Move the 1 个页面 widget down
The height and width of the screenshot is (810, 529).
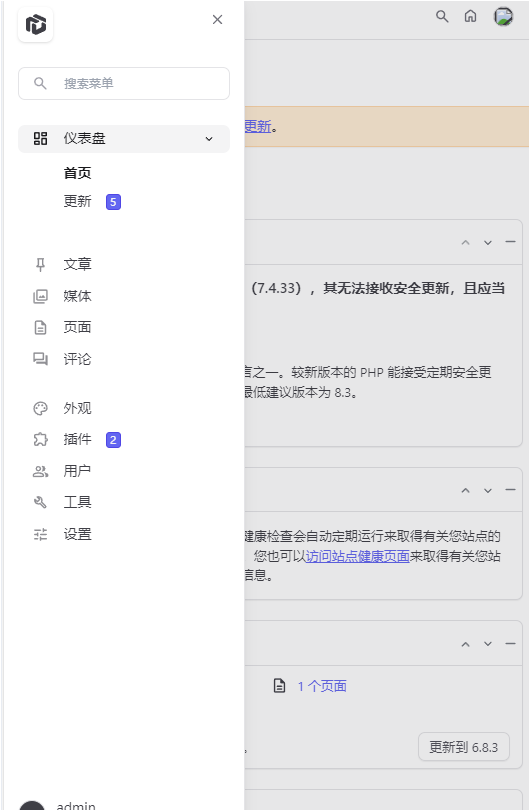tap(488, 644)
